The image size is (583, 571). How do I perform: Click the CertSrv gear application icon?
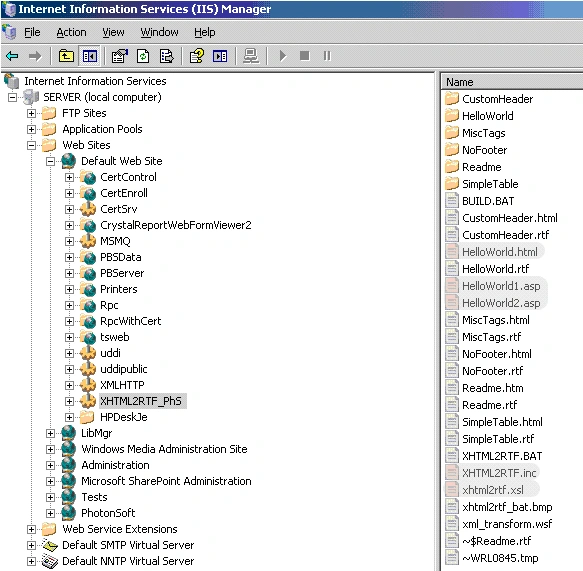tap(88, 209)
